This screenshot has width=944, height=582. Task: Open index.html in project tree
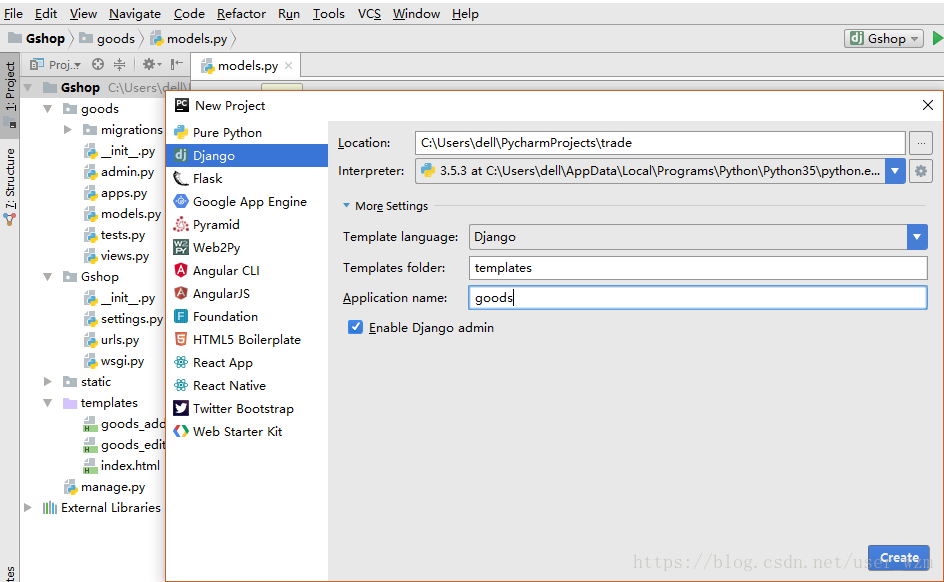pyautogui.click(x=121, y=465)
